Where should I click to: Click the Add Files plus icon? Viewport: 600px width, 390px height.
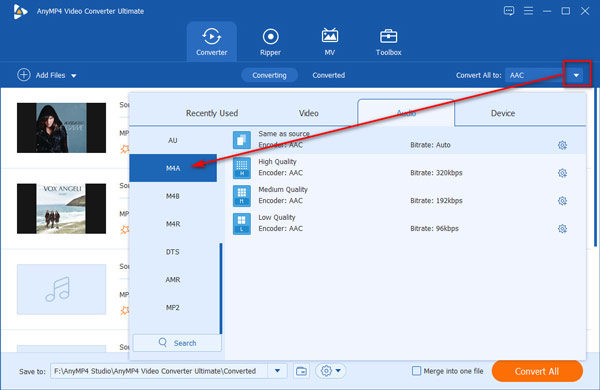click(x=24, y=75)
